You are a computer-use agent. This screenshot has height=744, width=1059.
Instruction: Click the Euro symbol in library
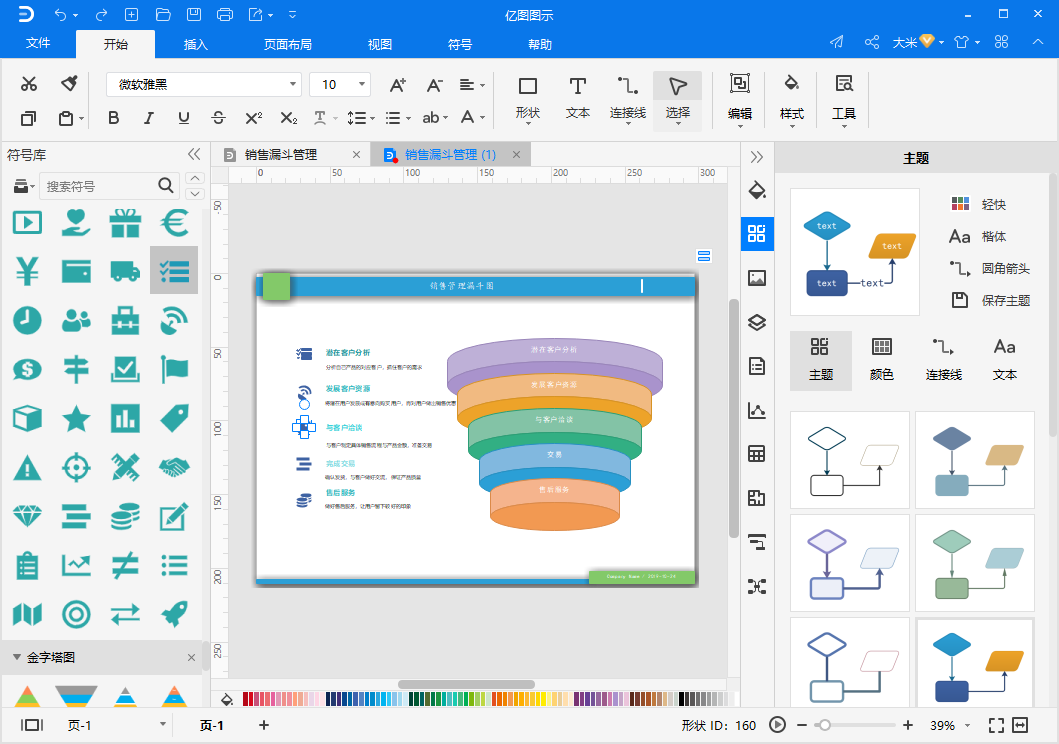pyautogui.click(x=174, y=222)
